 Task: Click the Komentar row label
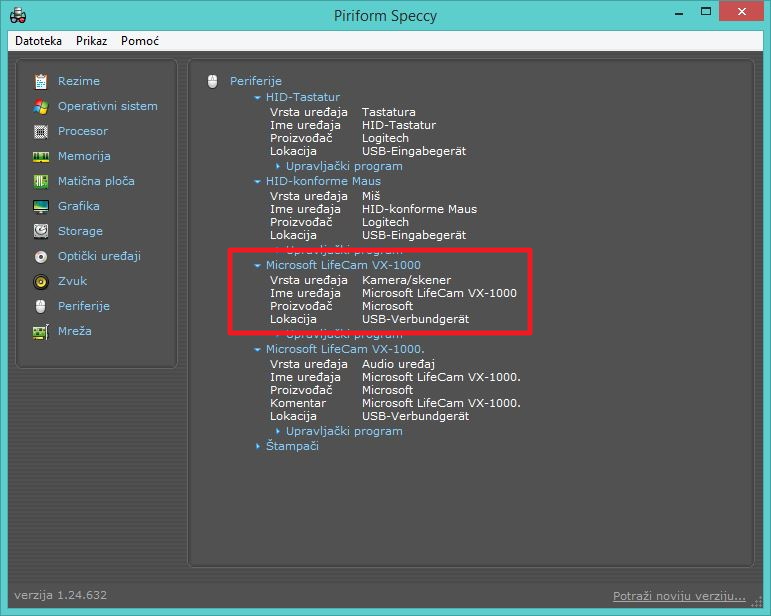pos(297,403)
